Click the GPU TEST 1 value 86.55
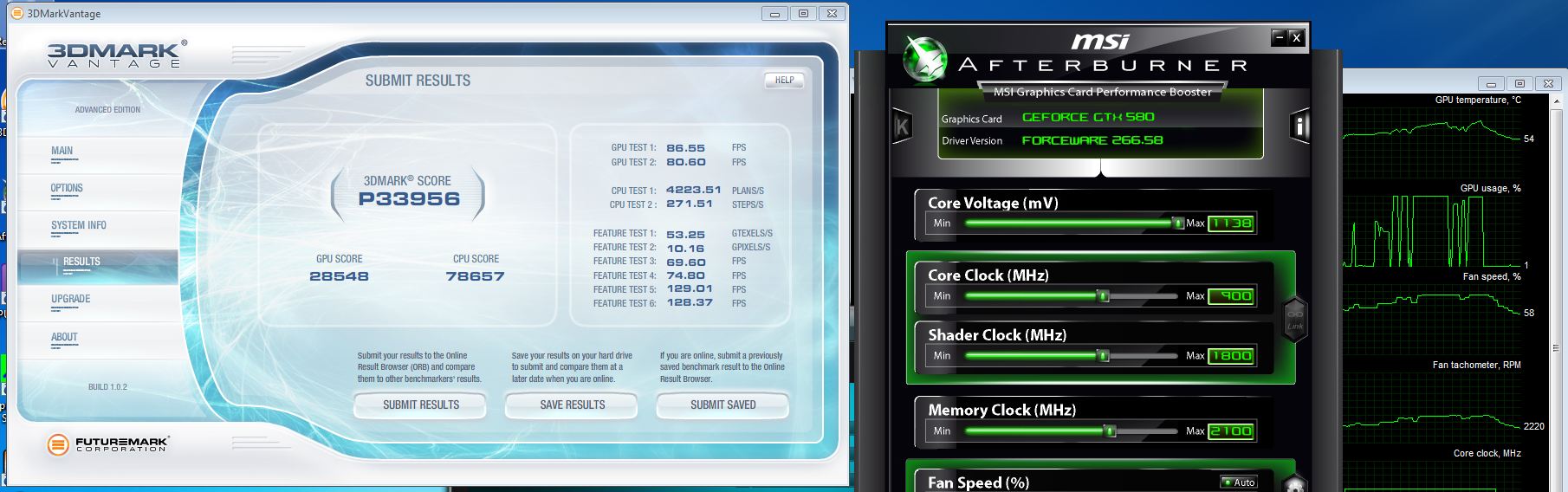 coord(685,148)
